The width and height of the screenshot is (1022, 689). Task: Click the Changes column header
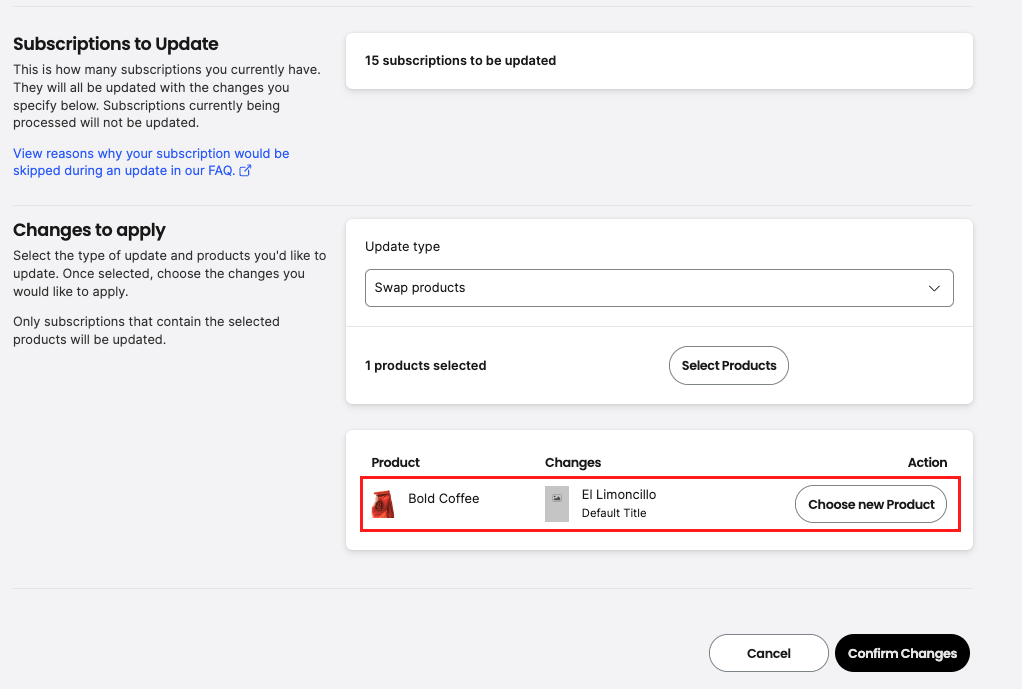point(573,462)
